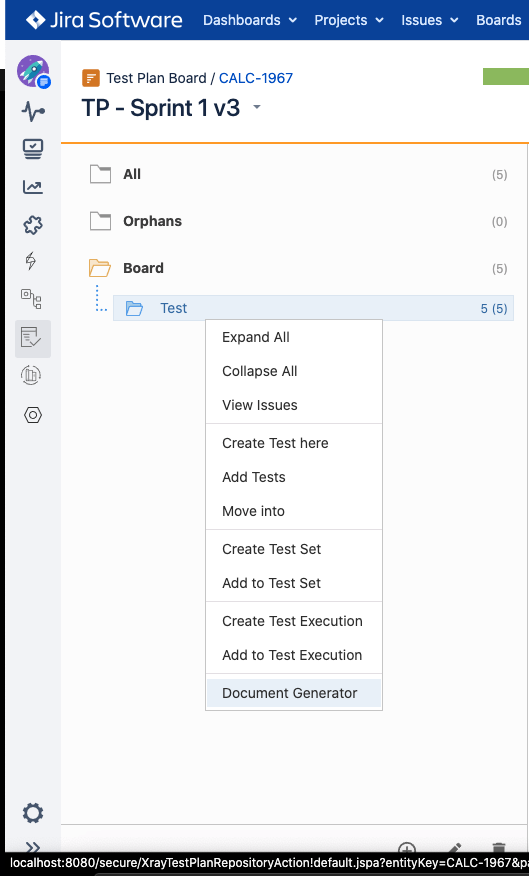Open project settings gear icon

click(x=33, y=813)
